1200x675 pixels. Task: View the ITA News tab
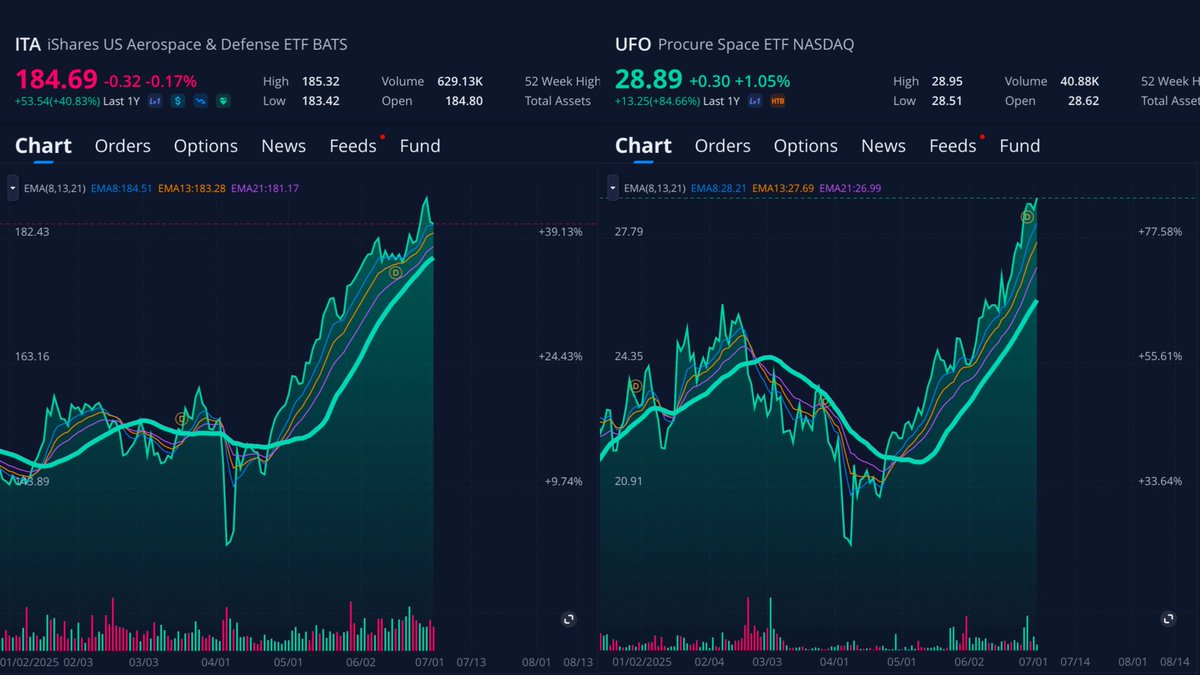pos(284,146)
